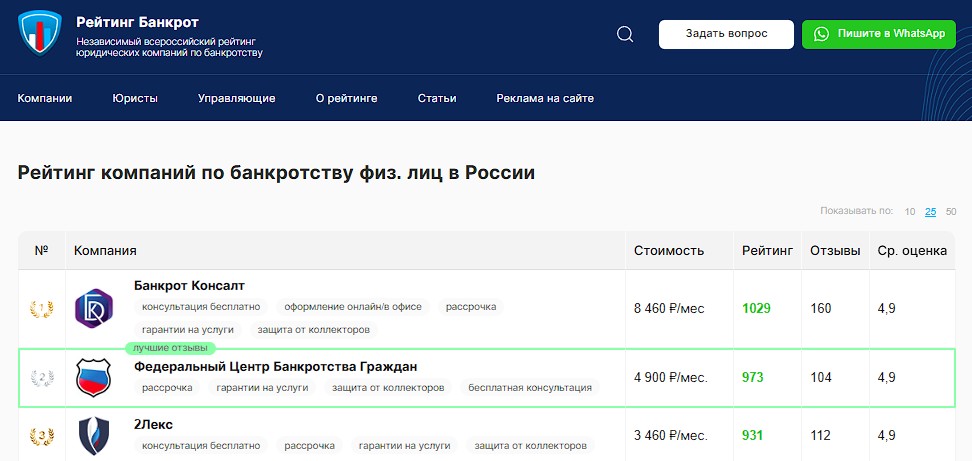Open the Компании menu item
The image size is (972, 461).
click(45, 98)
